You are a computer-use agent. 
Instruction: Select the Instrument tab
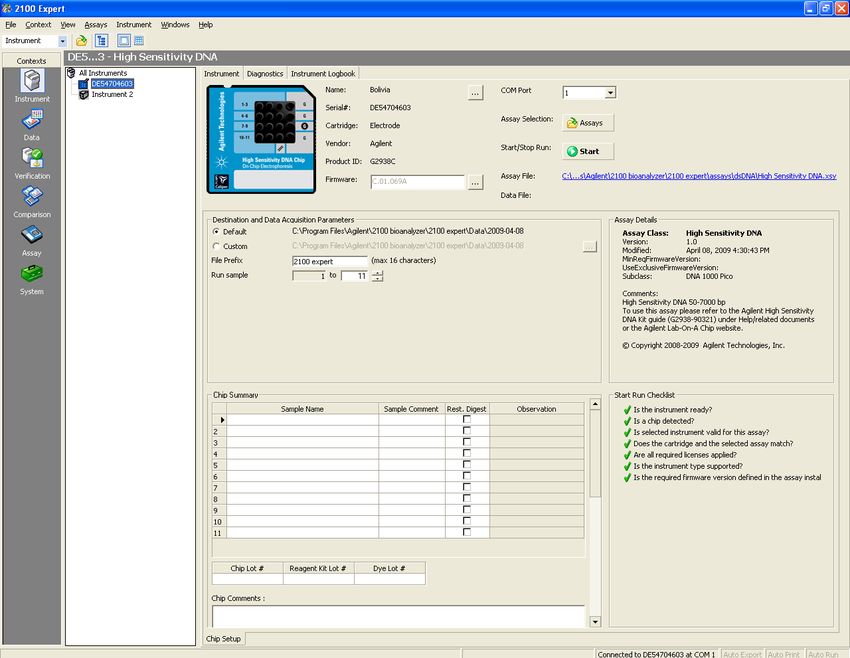click(221, 74)
